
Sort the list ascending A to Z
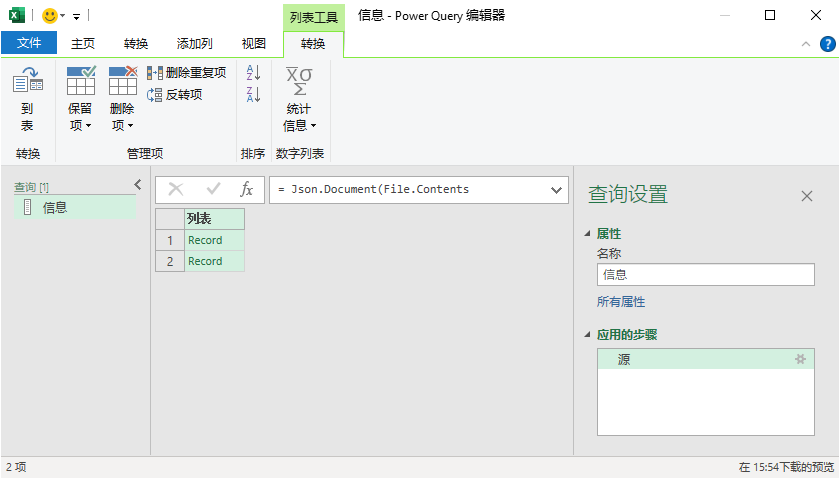pyautogui.click(x=253, y=72)
